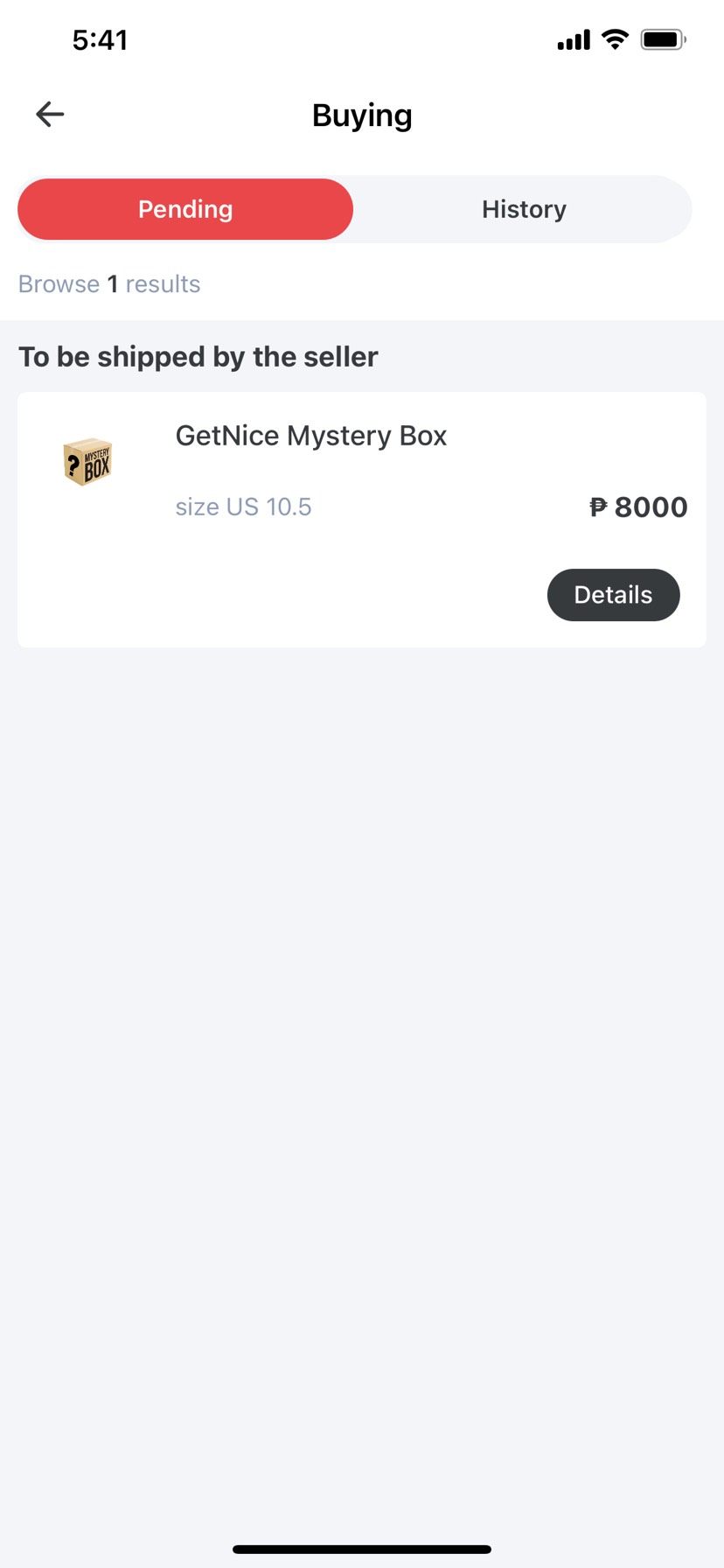
Task: Tap the peso currency symbol
Action: point(598,507)
